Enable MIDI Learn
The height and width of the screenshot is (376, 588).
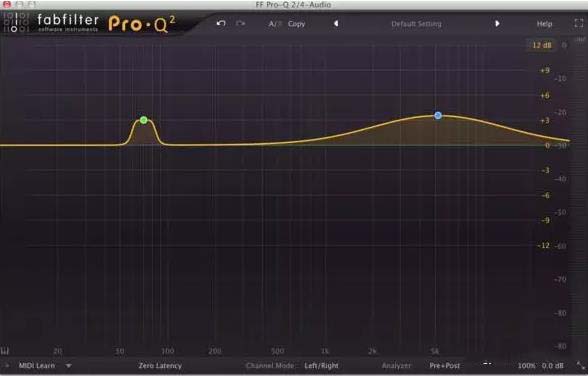click(37, 366)
